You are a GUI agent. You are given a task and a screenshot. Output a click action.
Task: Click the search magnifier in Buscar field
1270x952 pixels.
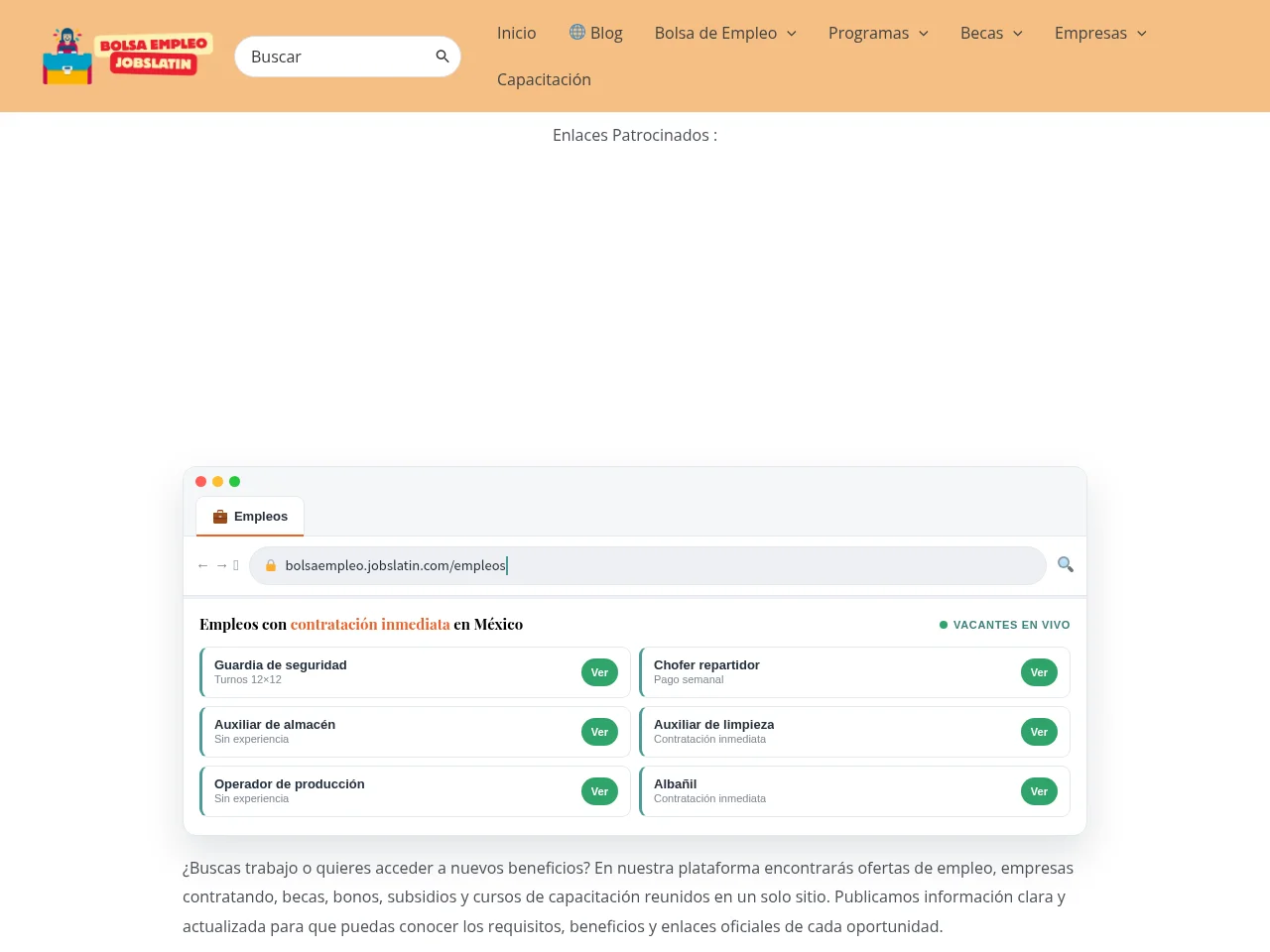[443, 57]
